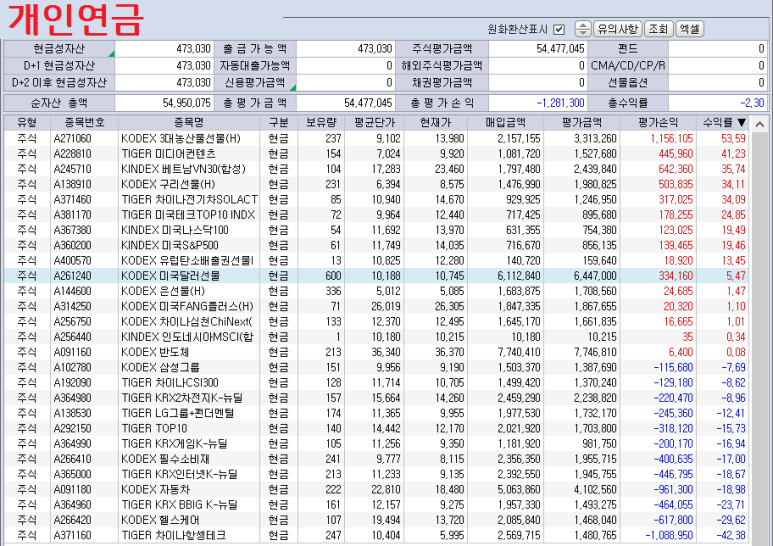Click the up/down stepper beside 유의사항
This screenshot has width=773, height=546.
pyautogui.click(x=583, y=29)
